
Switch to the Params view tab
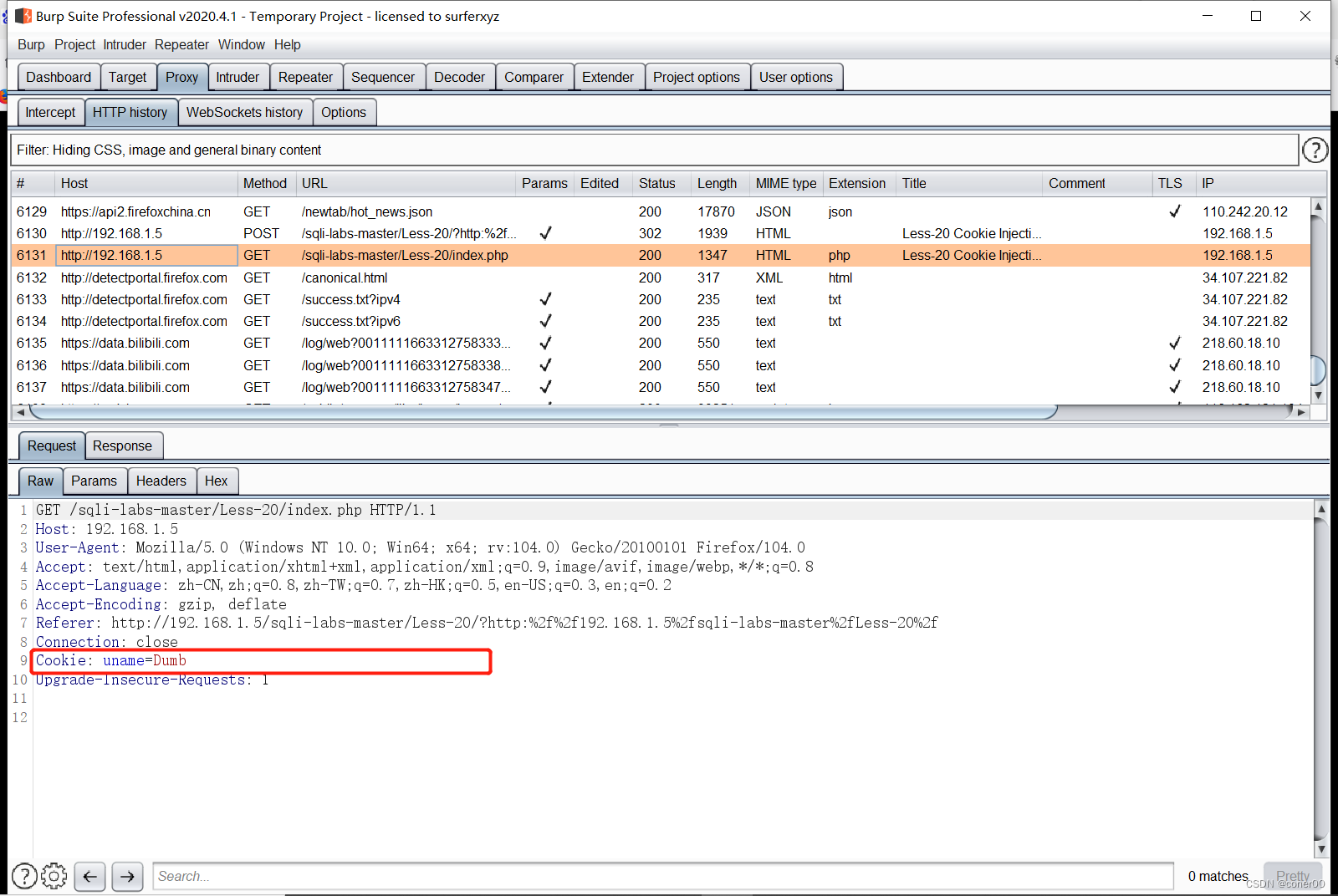point(94,481)
